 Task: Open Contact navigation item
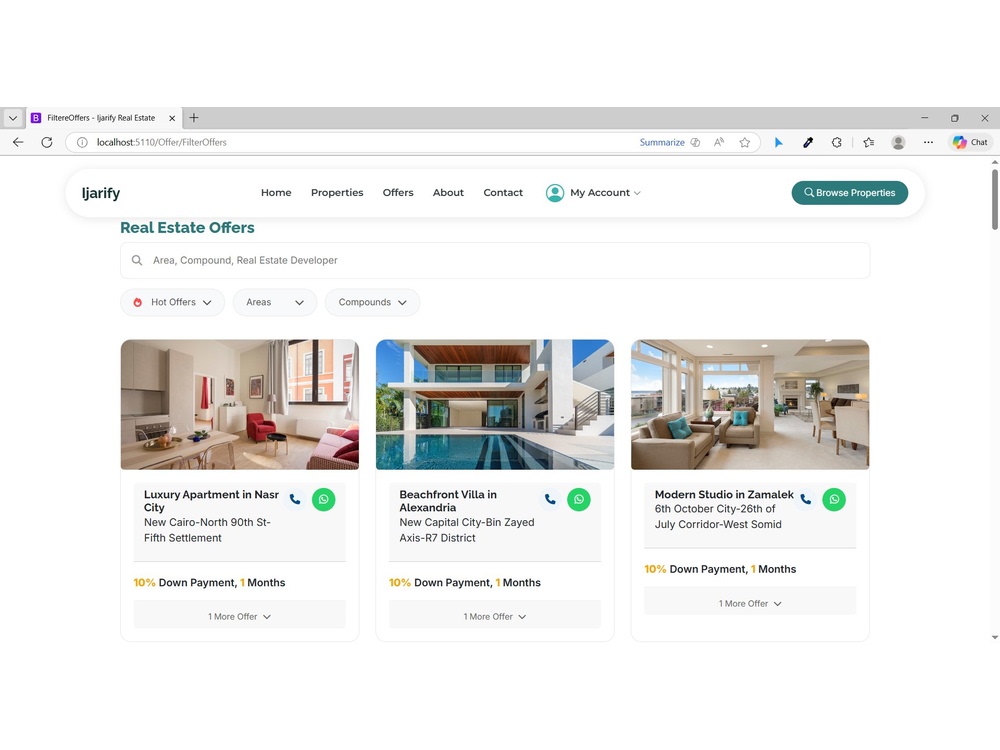point(503,193)
